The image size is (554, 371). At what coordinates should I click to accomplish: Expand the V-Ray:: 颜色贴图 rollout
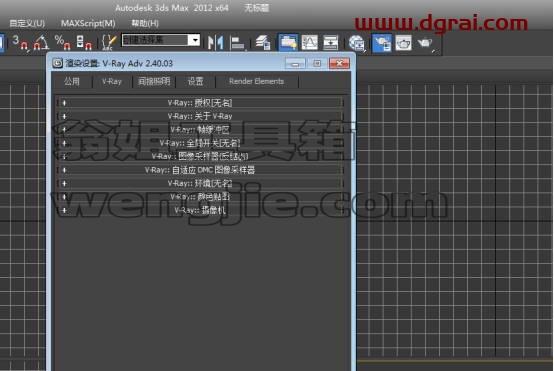pos(200,197)
